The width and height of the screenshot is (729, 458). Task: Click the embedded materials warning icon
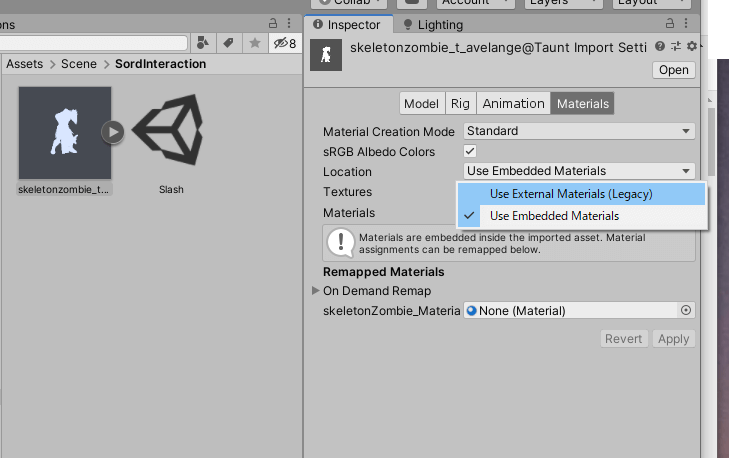tap(341, 243)
